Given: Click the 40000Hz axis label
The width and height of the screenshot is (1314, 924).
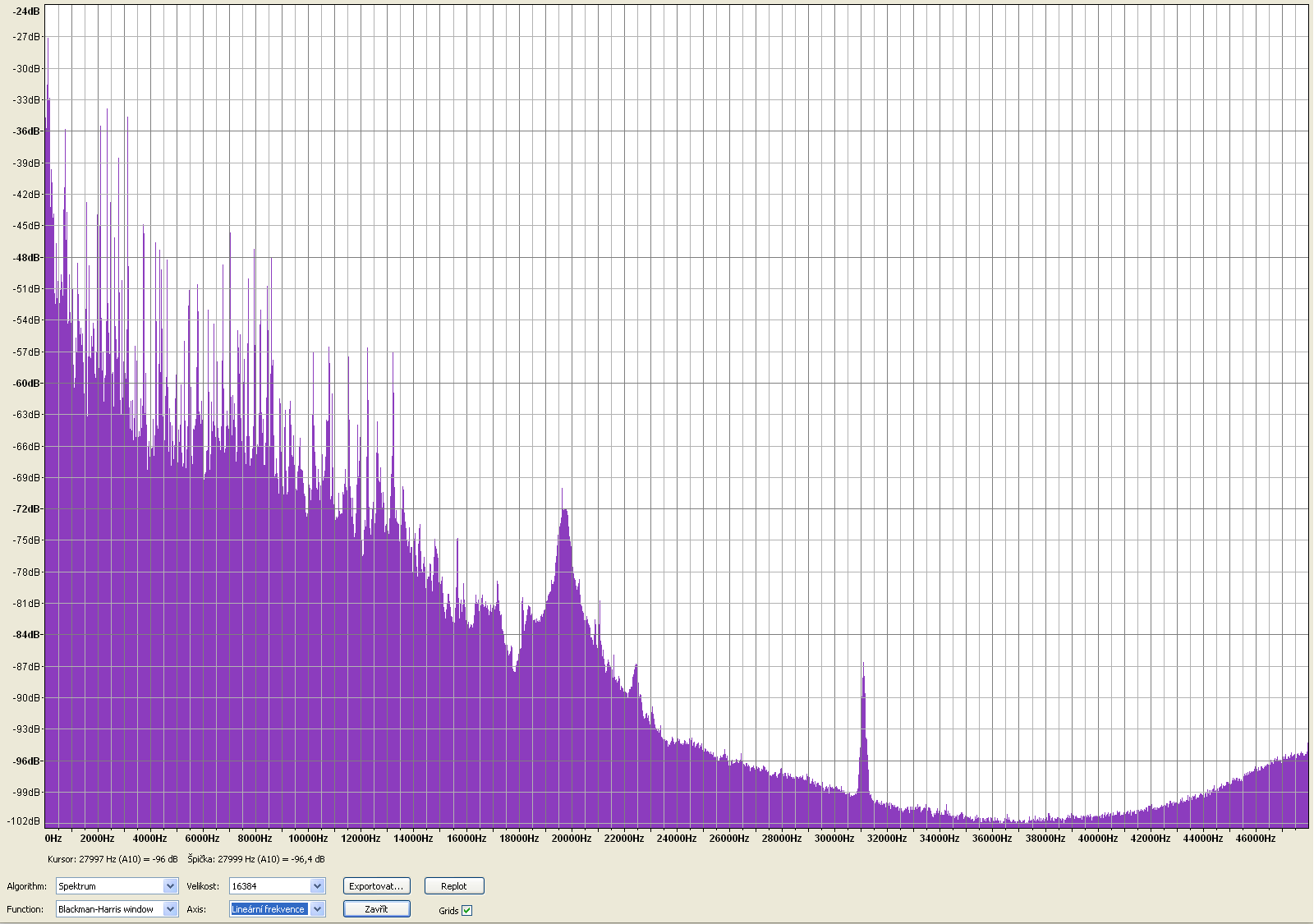Looking at the screenshot, I should click(1098, 839).
